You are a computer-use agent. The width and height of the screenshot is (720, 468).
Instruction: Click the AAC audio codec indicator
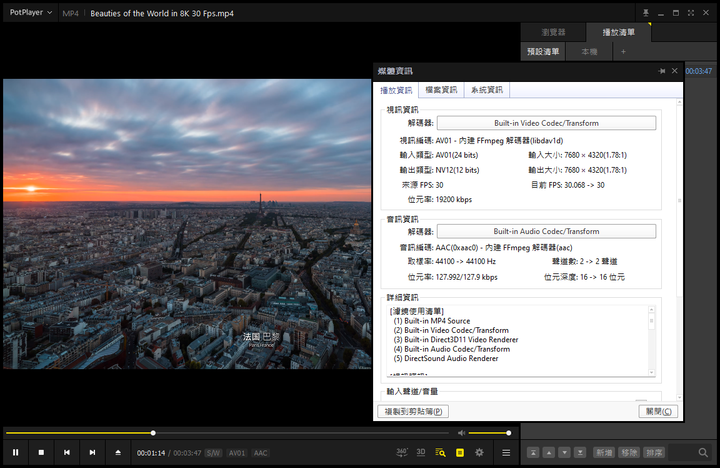(x=260, y=453)
